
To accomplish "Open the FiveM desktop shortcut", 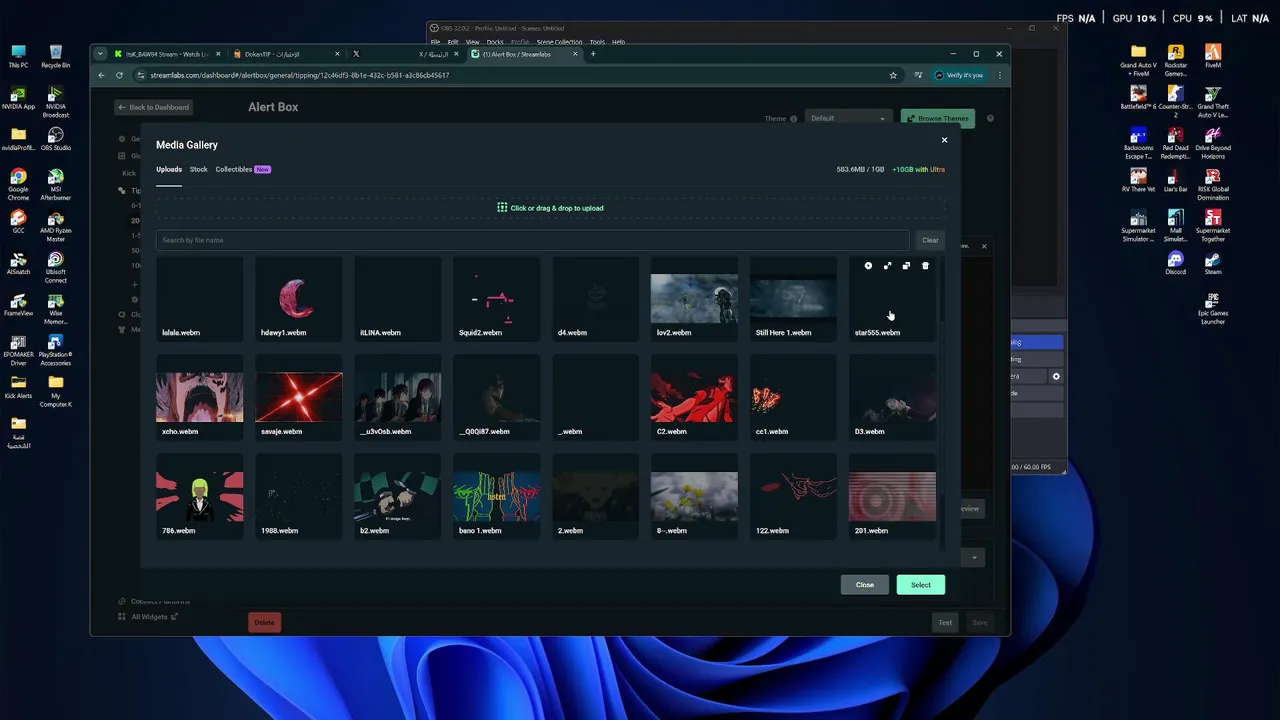I will 1213,56.
